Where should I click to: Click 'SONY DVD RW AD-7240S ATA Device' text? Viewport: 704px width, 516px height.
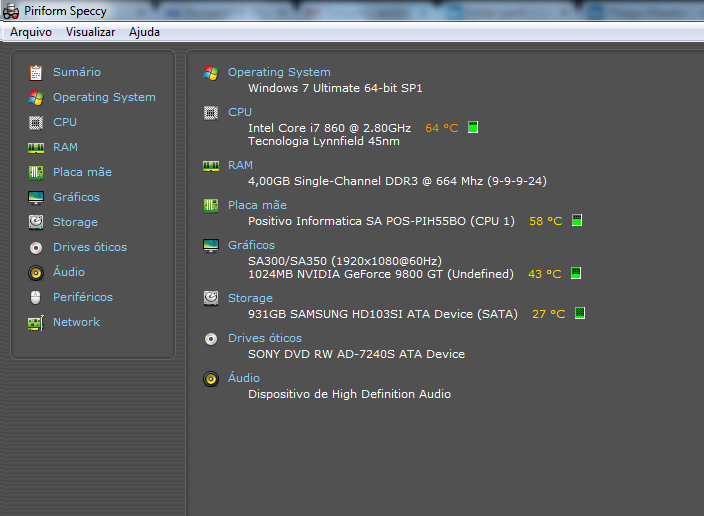coord(356,354)
